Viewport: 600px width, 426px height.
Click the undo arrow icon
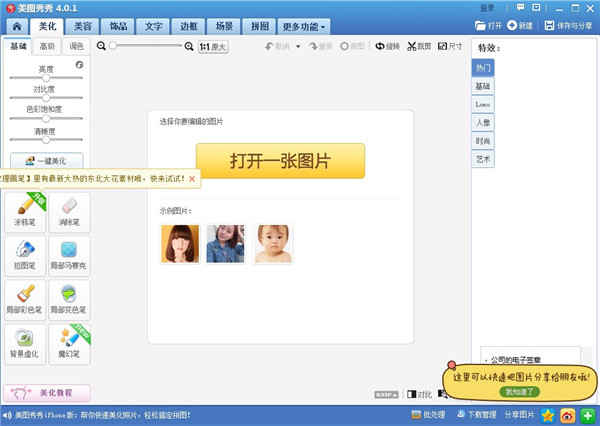[x=269, y=46]
